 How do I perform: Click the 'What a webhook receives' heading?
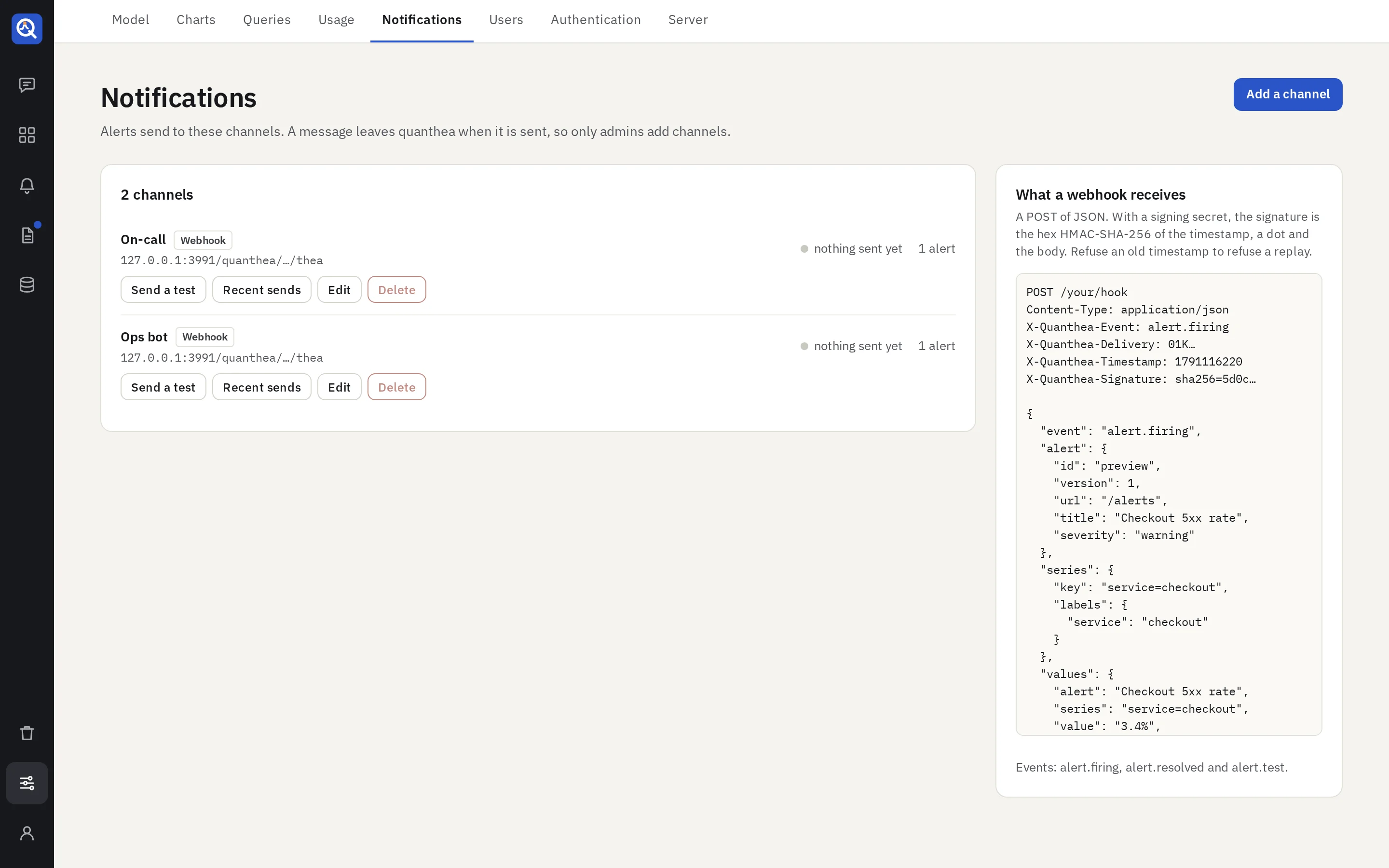click(1100, 195)
